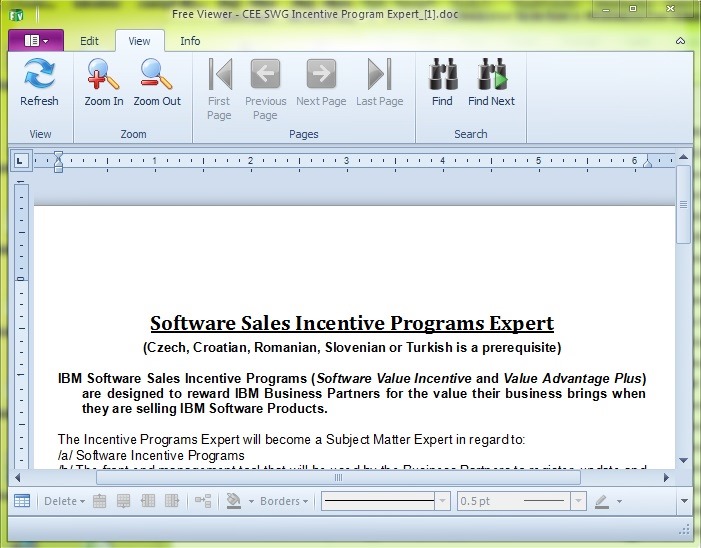Click the italic text "Software Value Incentive"
701x548 pixels.
coord(394,379)
